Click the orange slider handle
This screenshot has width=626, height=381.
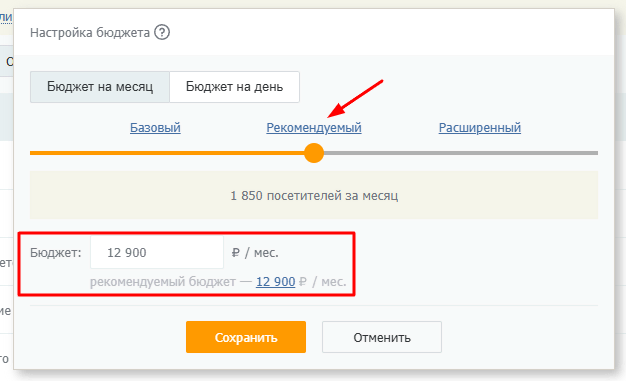click(x=314, y=153)
